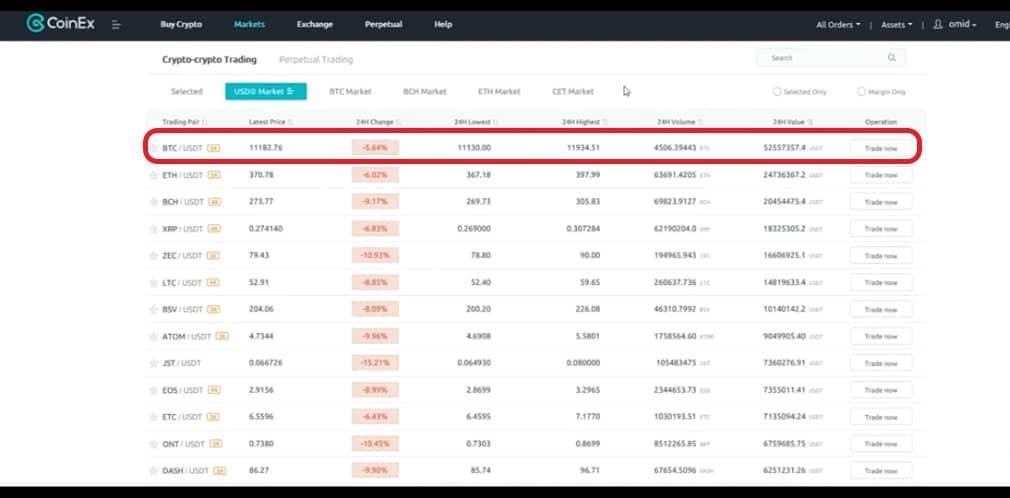Select the BCH Market tab

pos(424,91)
